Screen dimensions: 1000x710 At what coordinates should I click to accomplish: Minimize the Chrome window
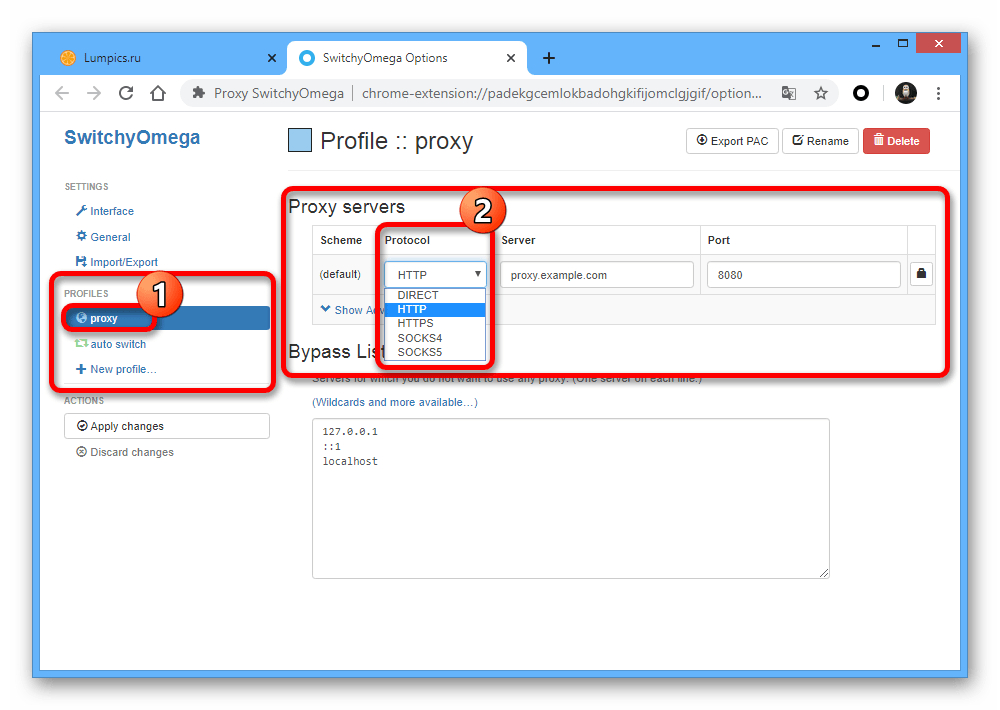[x=876, y=44]
